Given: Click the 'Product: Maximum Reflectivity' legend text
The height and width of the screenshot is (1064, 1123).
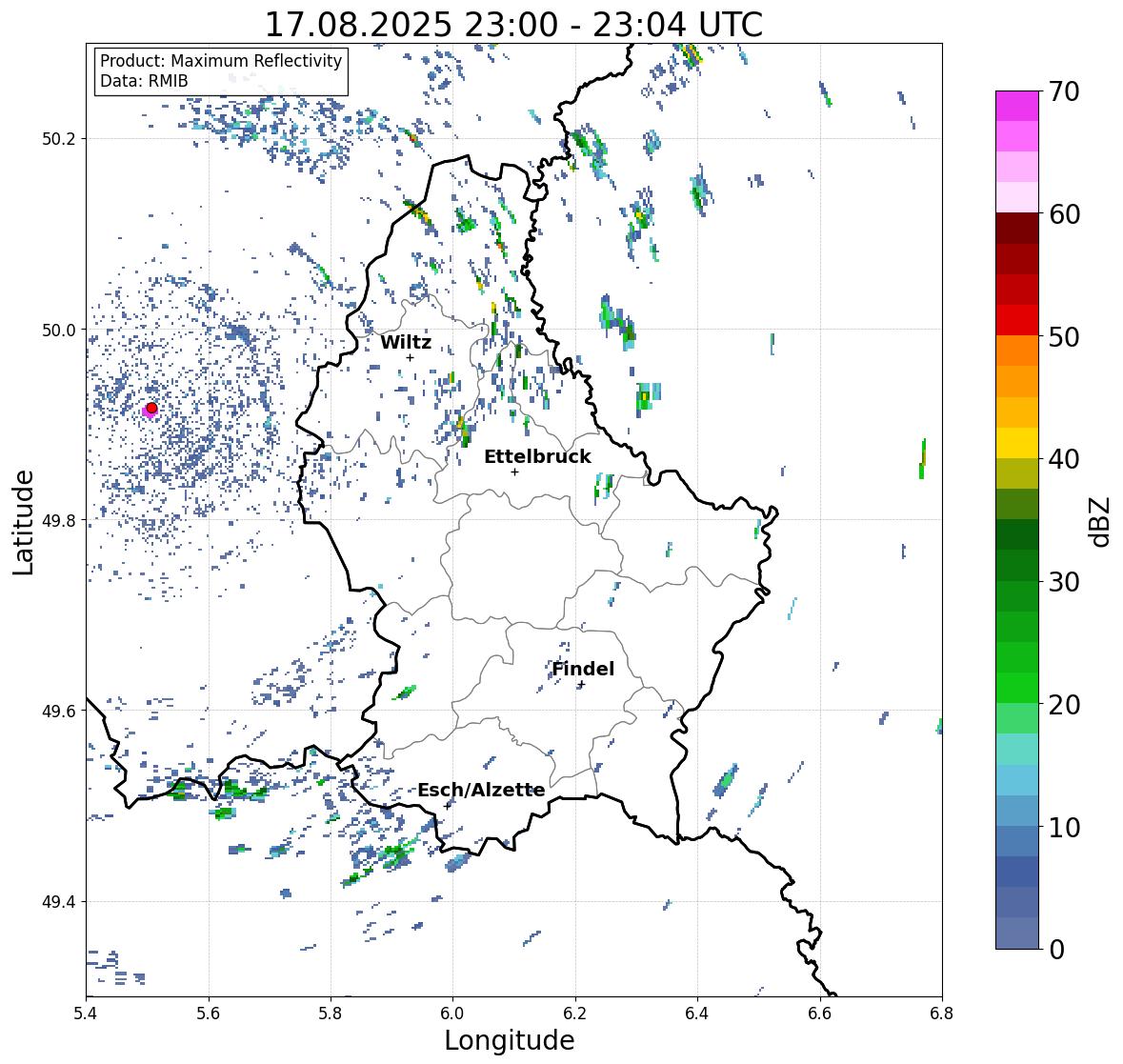Looking at the screenshot, I should click(221, 61).
